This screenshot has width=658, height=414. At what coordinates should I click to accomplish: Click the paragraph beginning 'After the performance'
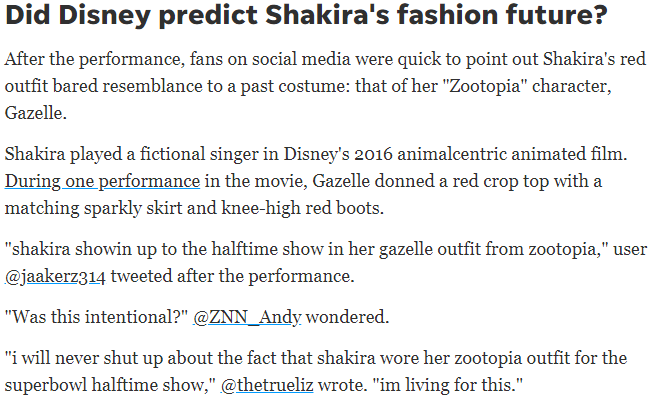coord(325,86)
